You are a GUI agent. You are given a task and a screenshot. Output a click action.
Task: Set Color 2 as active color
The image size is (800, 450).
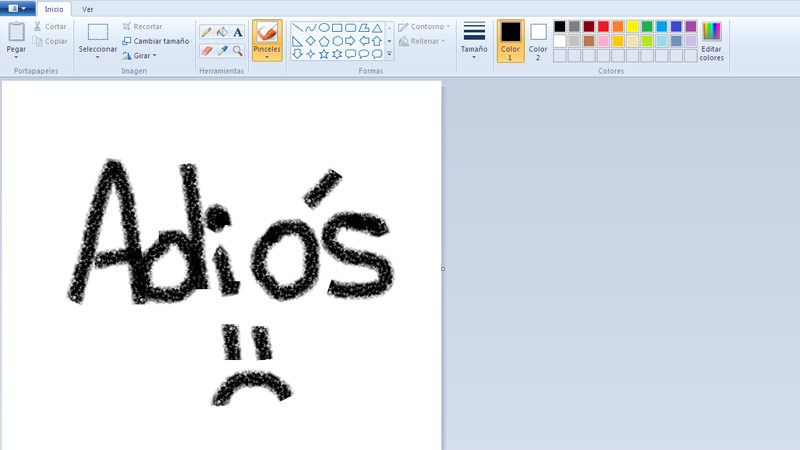pyautogui.click(x=538, y=40)
